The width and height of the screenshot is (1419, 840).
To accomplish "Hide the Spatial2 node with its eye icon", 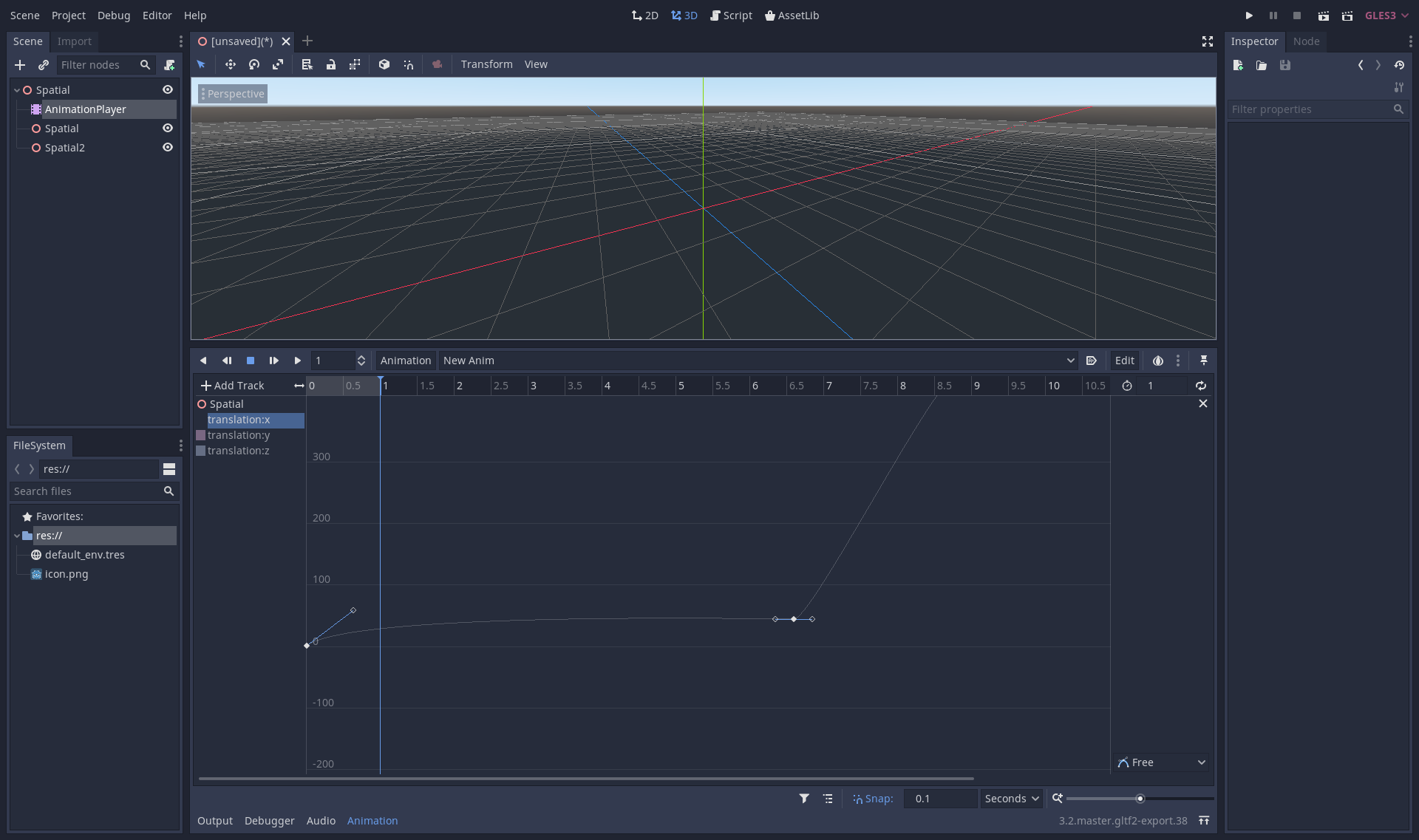I will pyautogui.click(x=168, y=147).
